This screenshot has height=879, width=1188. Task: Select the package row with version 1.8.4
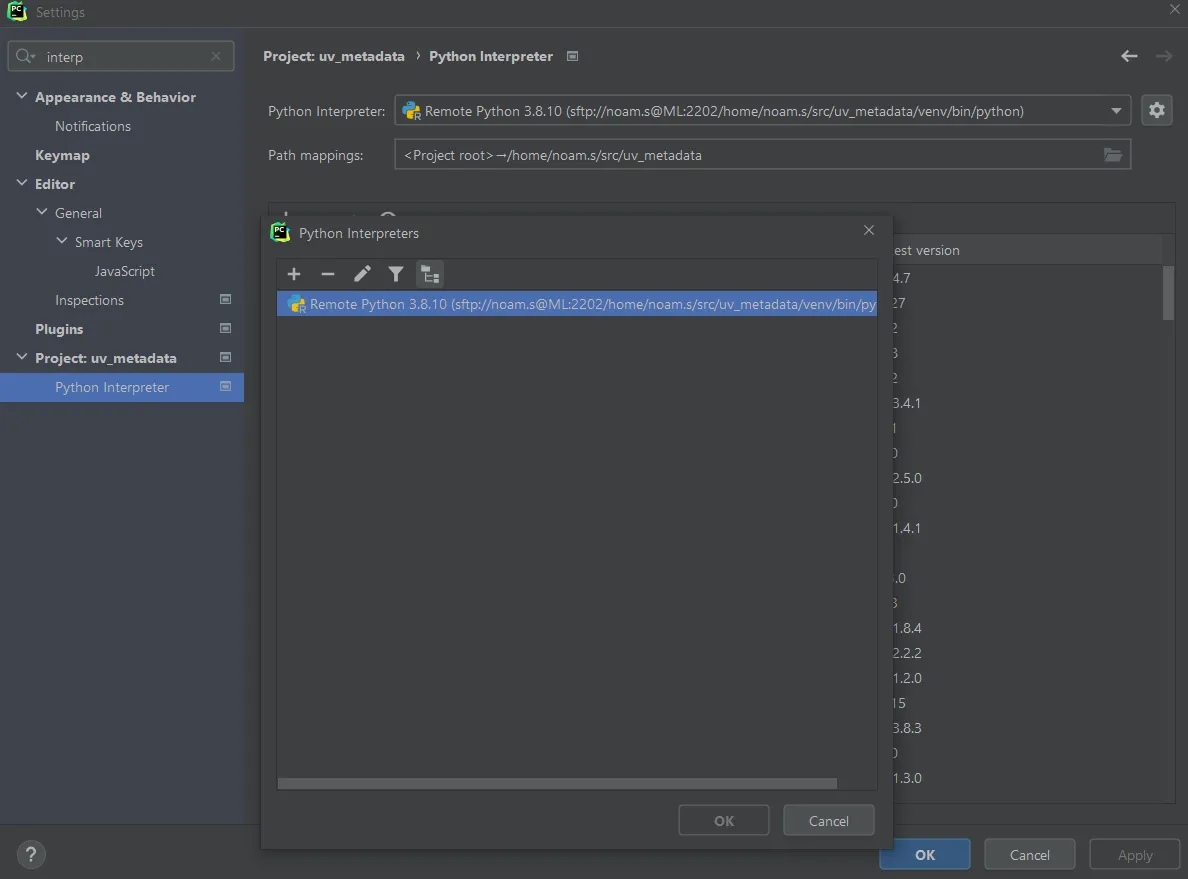1027,628
